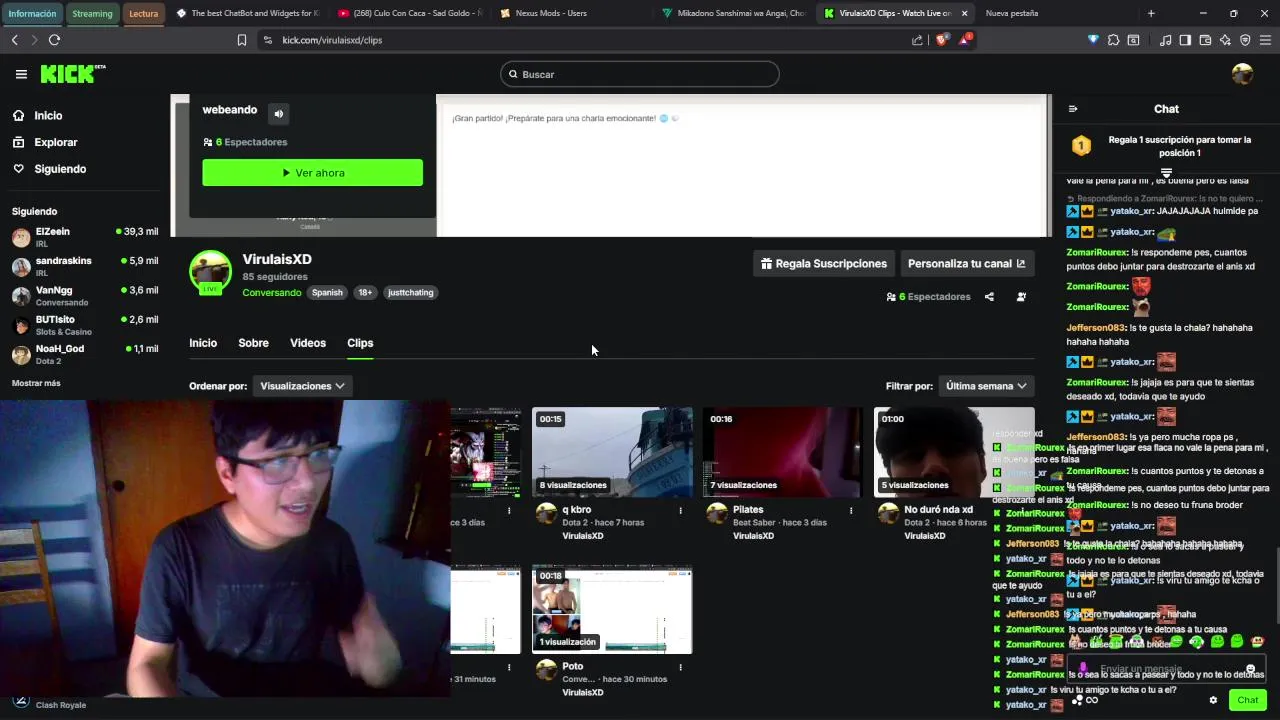This screenshot has width=1280, height=720.
Task: Open the Streaming bookmark group
Action: tap(92, 13)
